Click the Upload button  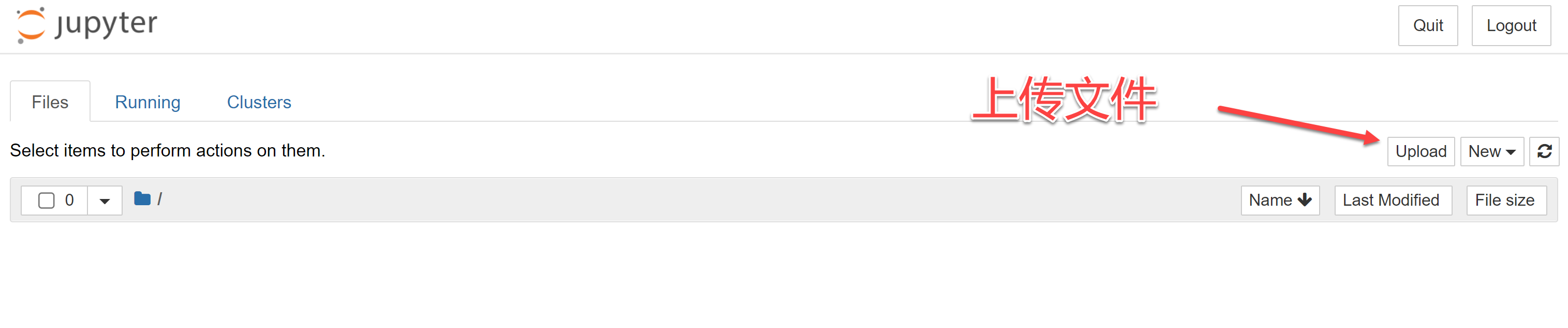(1420, 151)
